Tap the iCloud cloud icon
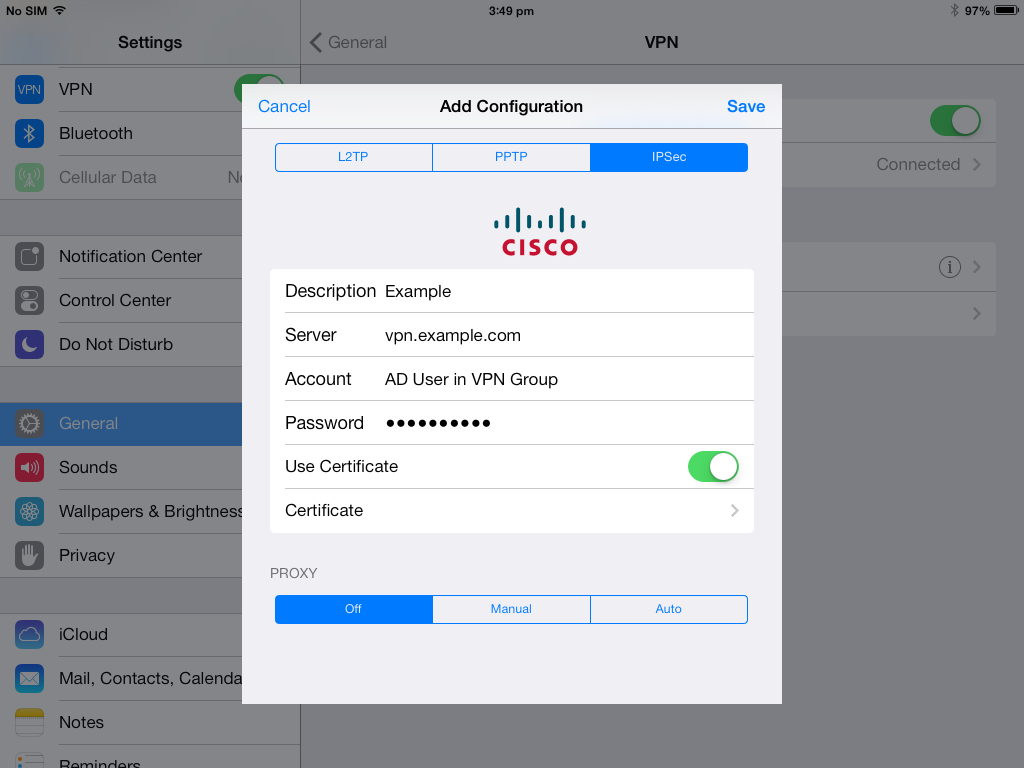The image size is (1024, 768). [x=29, y=634]
